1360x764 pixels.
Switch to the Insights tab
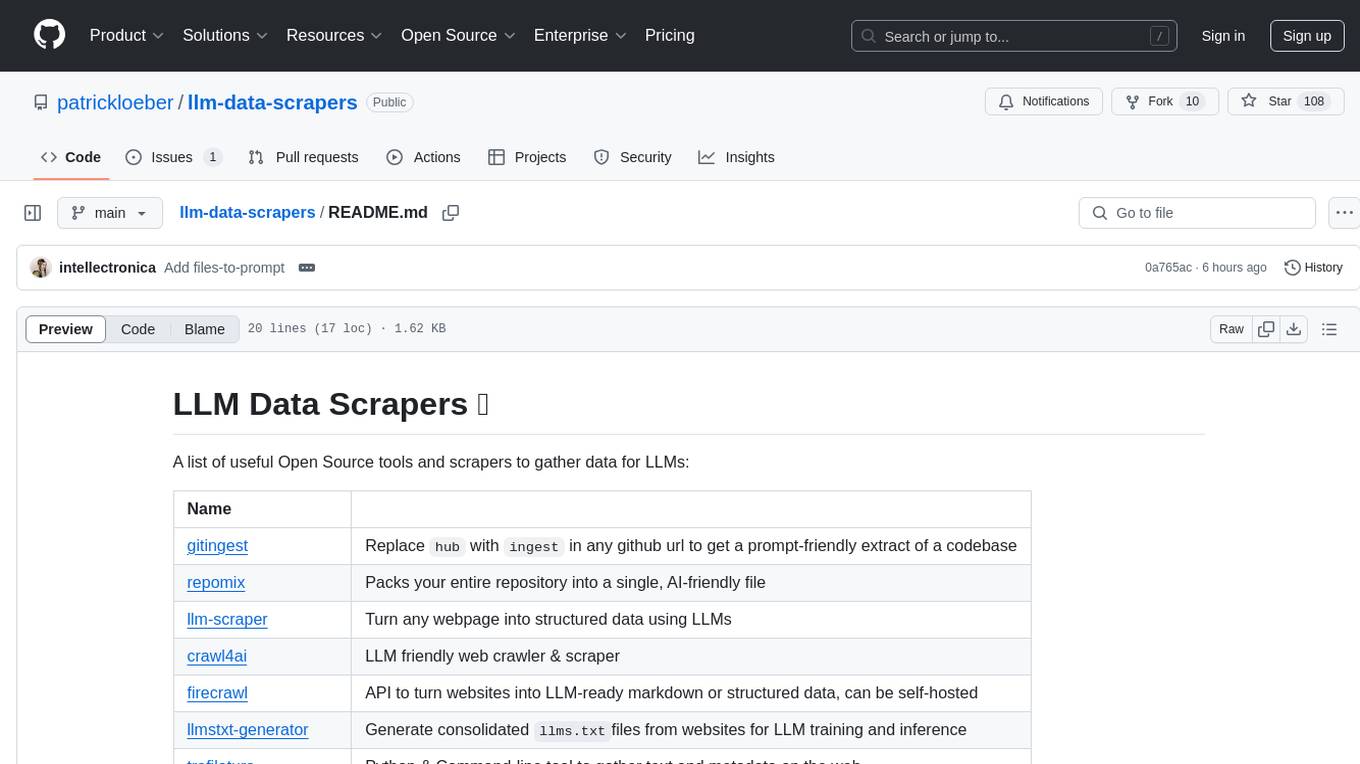pyautogui.click(x=736, y=157)
